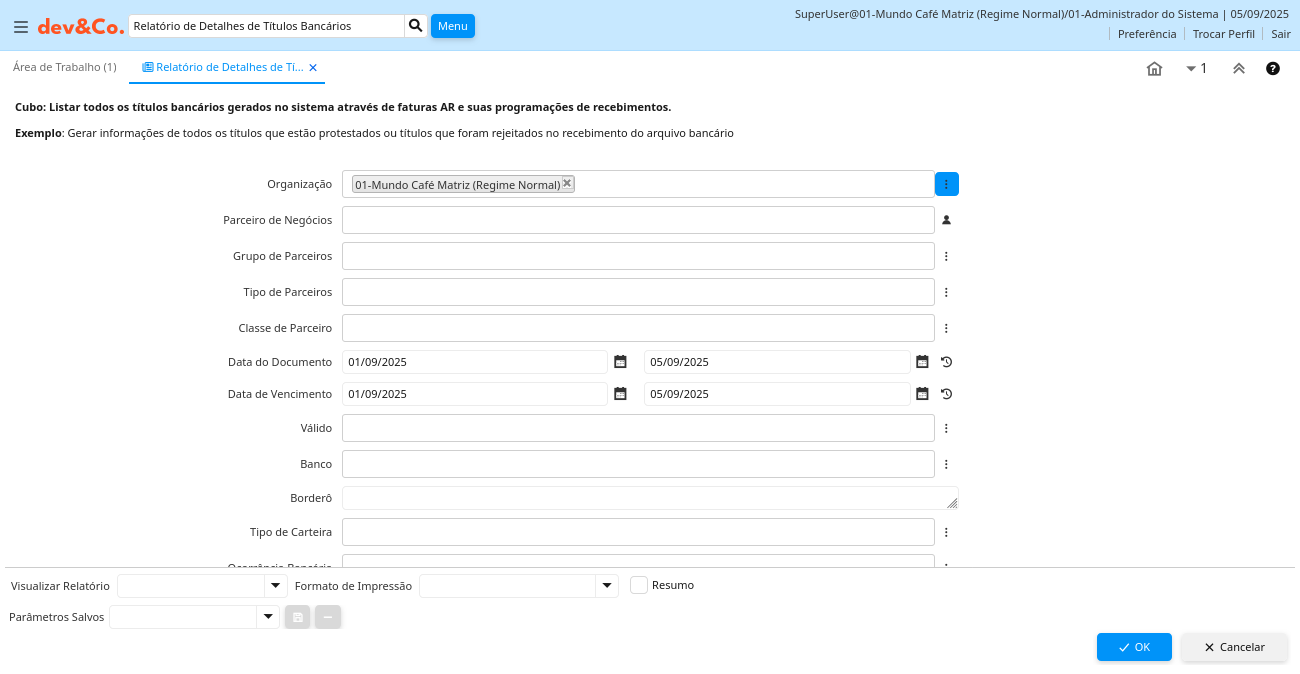Open Parceiro de Negócios person lookup icon
The height and width of the screenshot is (674, 1300).
(946, 220)
